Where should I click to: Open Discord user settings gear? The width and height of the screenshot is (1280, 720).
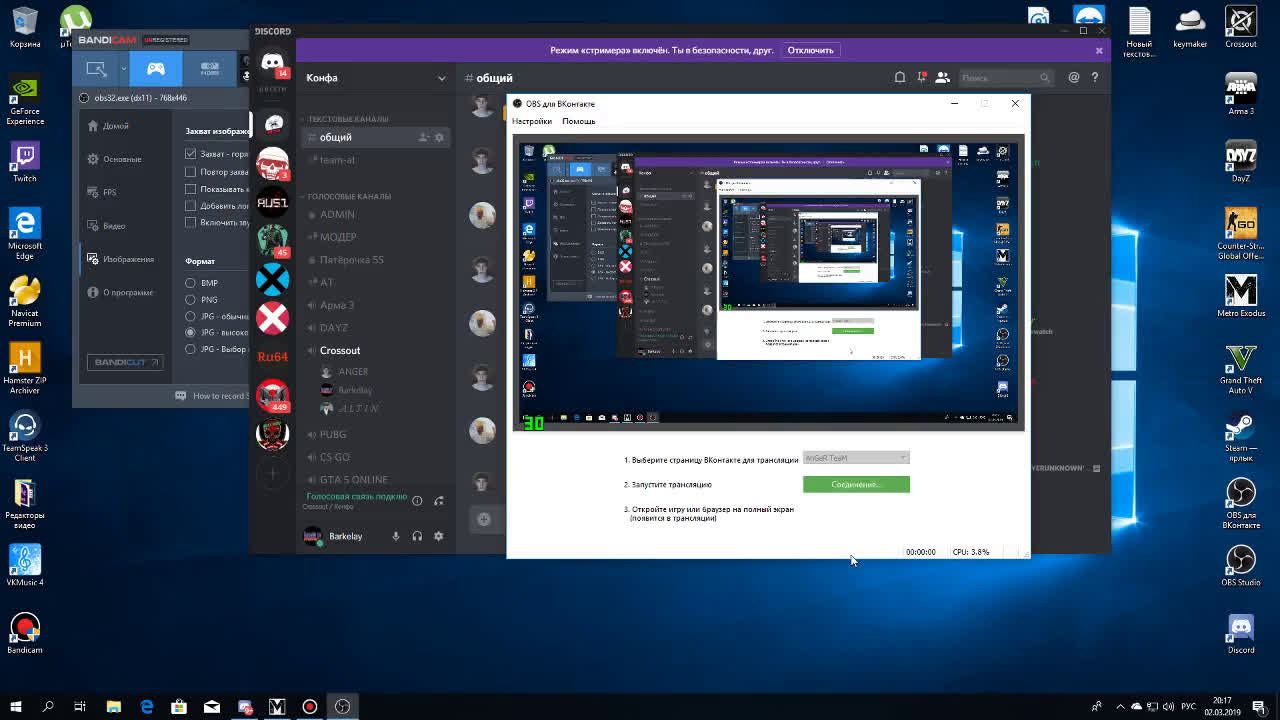(438, 536)
